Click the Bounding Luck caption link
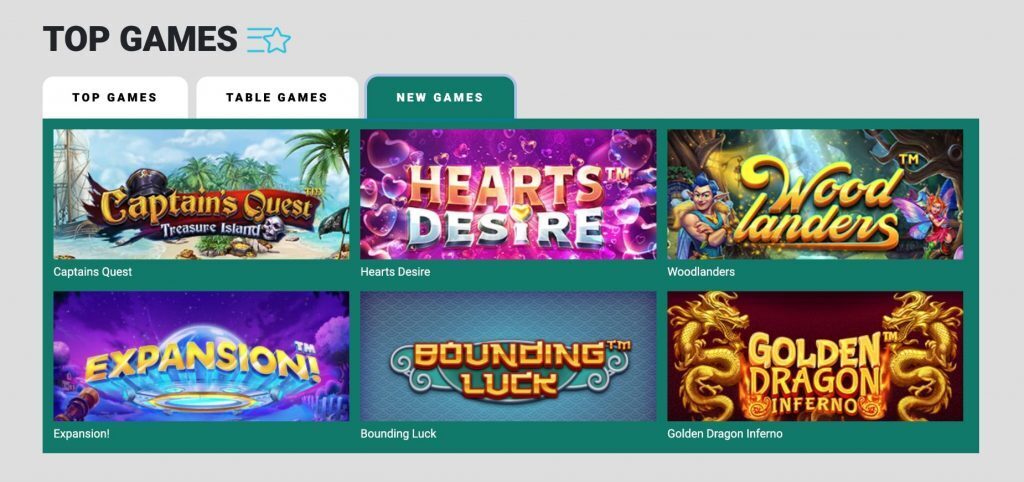Screen dimensions: 1024x482 pos(398,434)
